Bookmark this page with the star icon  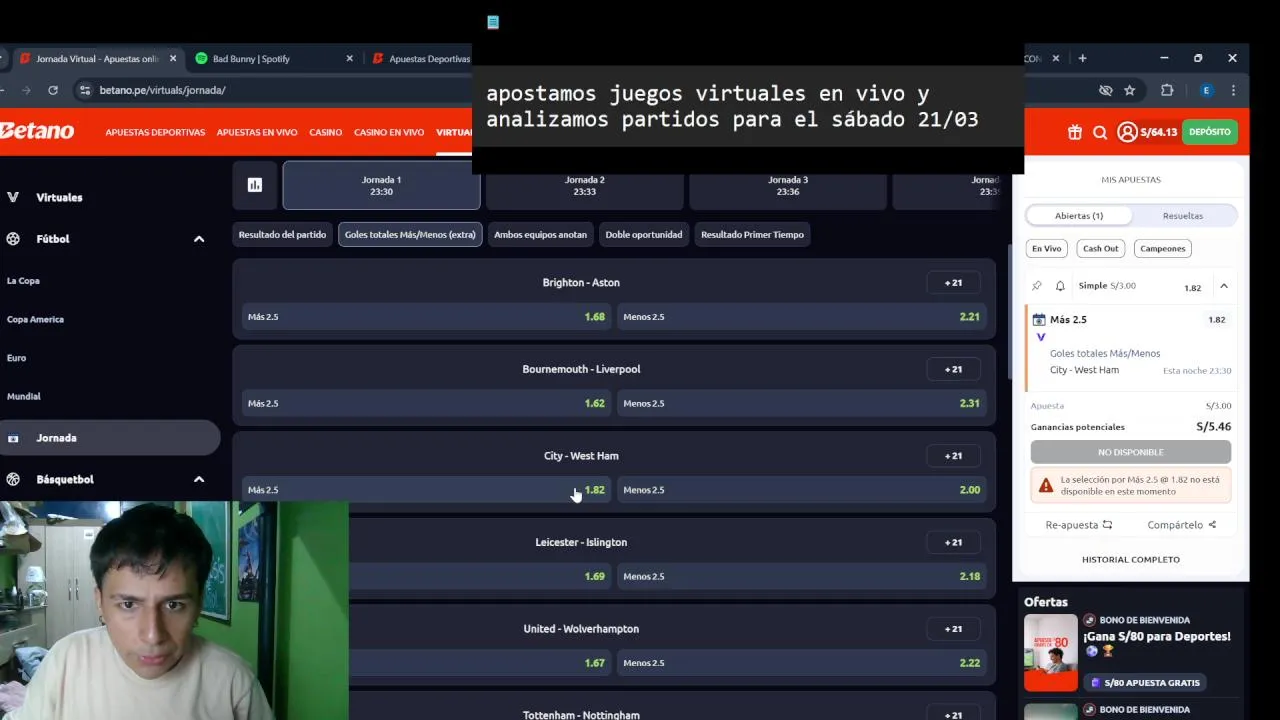(1130, 90)
